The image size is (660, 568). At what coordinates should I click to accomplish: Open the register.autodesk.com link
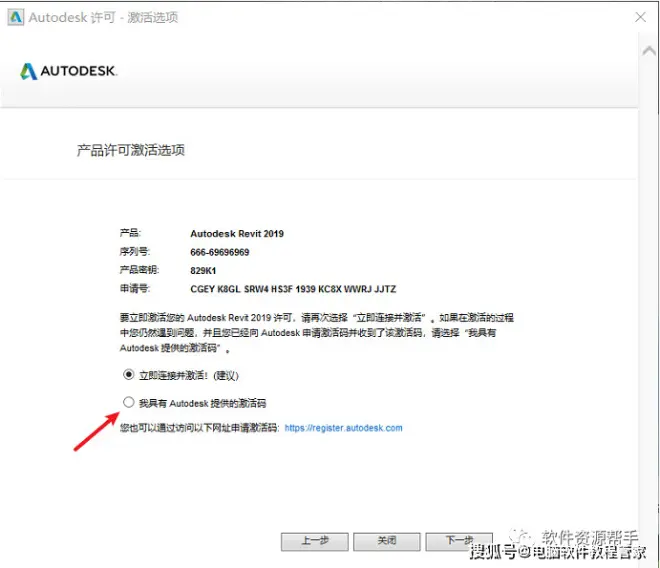pos(343,428)
